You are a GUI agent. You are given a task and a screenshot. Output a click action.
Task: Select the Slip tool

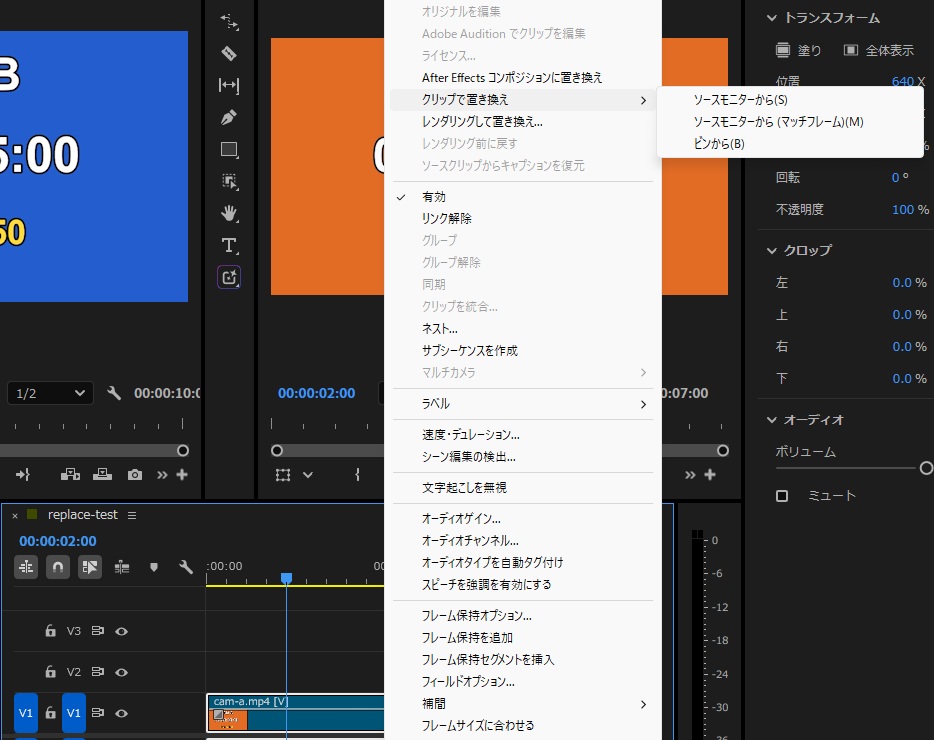coord(229,85)
